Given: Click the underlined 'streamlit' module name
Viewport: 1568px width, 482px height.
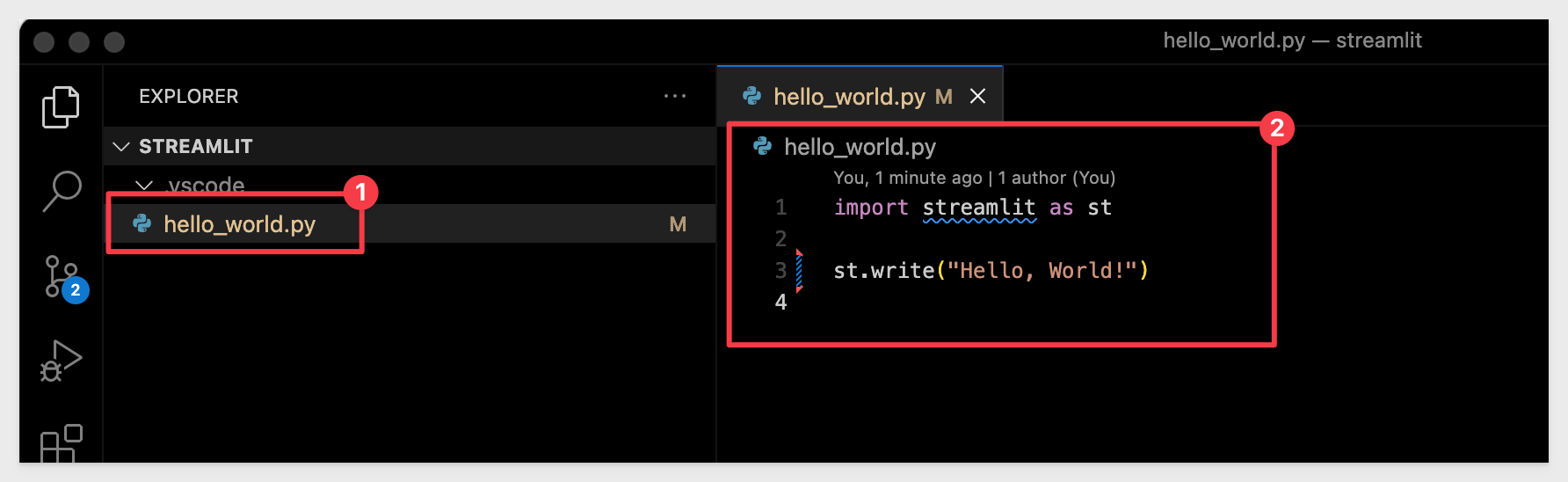Looking at the screenshot, I should point(979,208).
